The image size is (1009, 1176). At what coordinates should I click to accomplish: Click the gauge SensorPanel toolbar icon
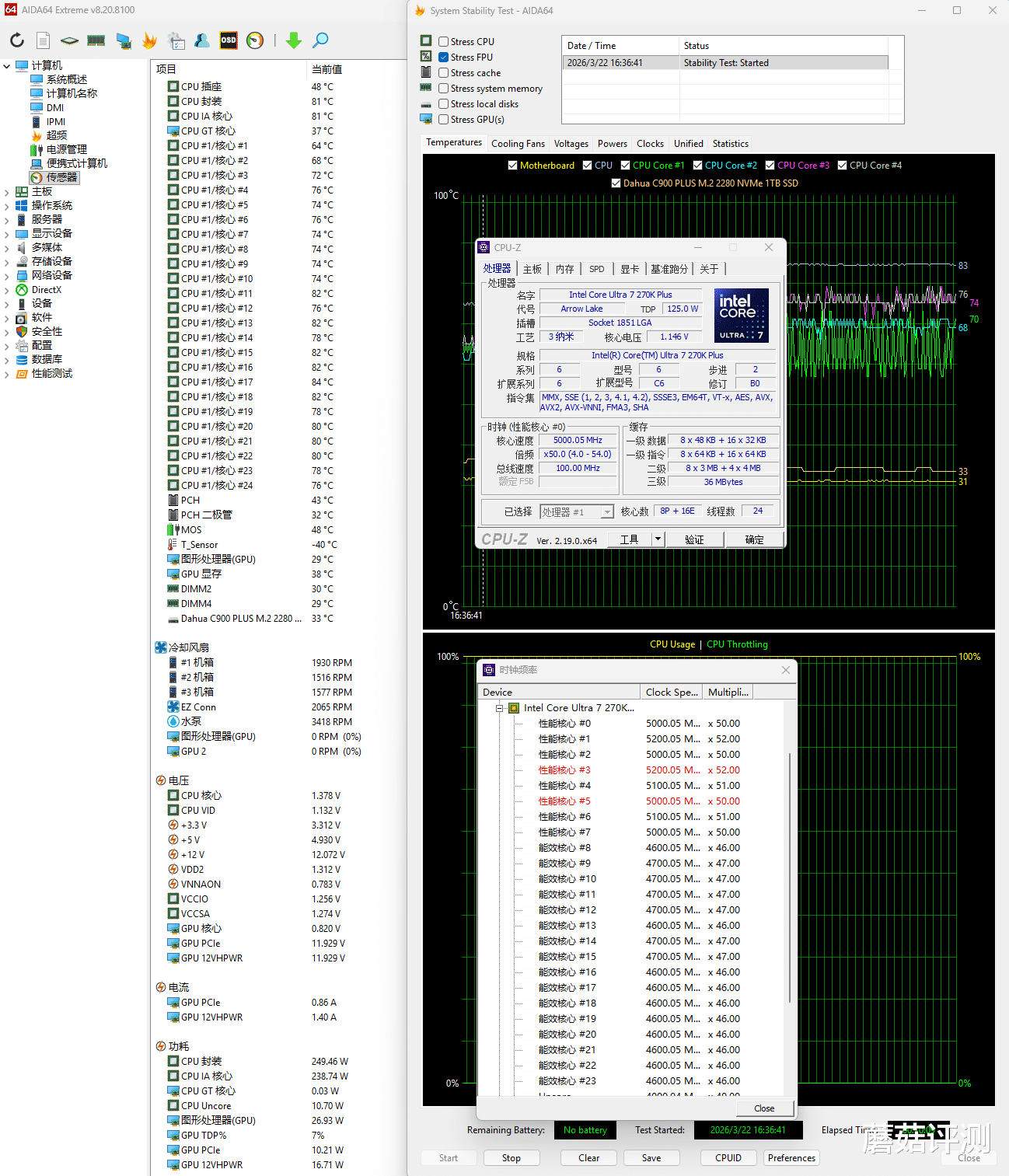click(x=255, y=40)
